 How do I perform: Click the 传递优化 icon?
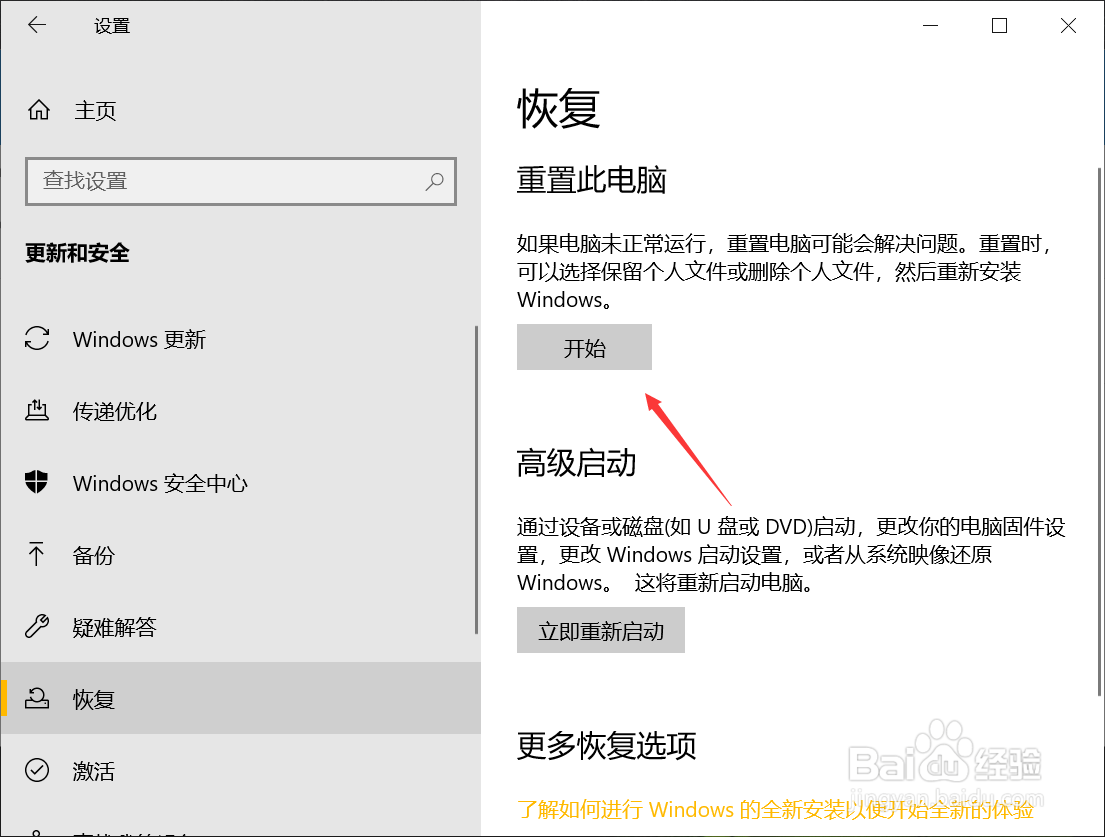(37, 410)
